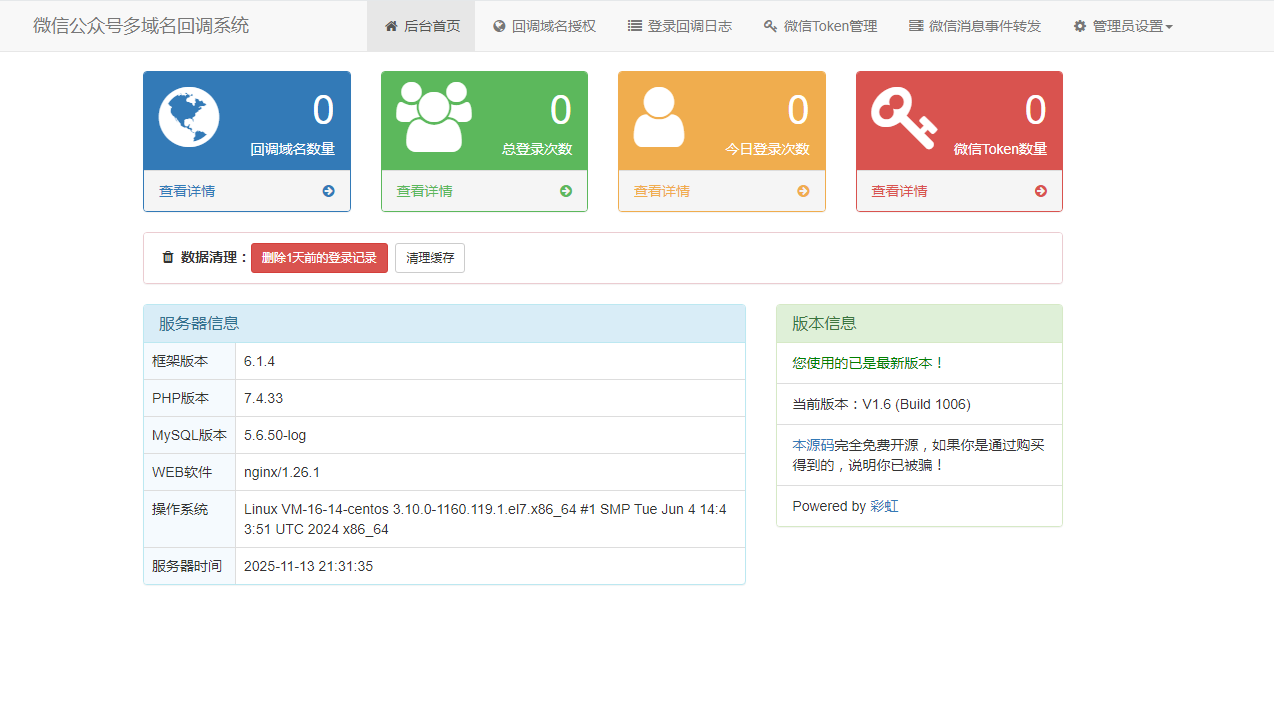Expand the 管理员设置 dropdown menu
The width and height of the screenshot is (1274, 711).
click(1123, 26)
